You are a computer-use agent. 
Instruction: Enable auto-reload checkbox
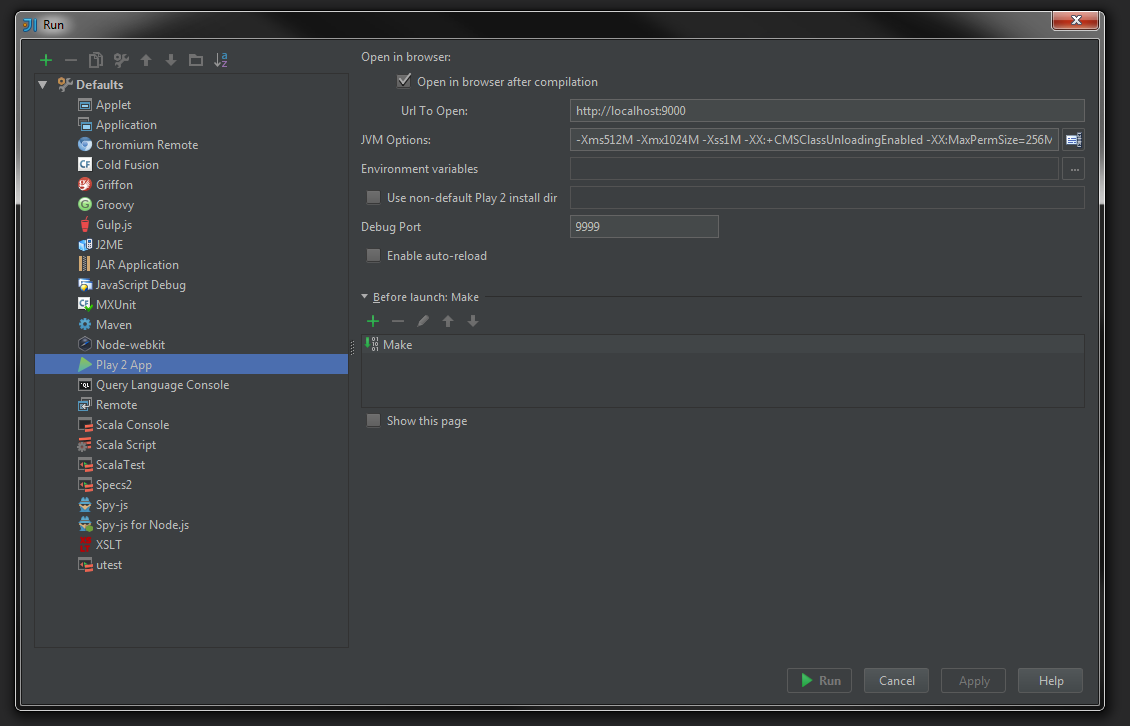[x=373, y=255]
